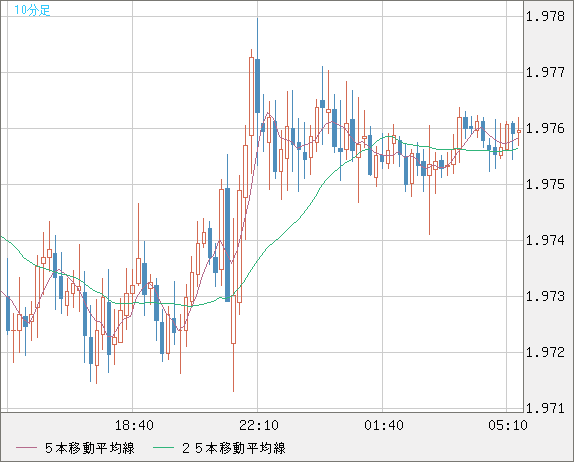Select the 1.975 price axis label
Viewport: 574px width, 462px height.
point(545,184)
